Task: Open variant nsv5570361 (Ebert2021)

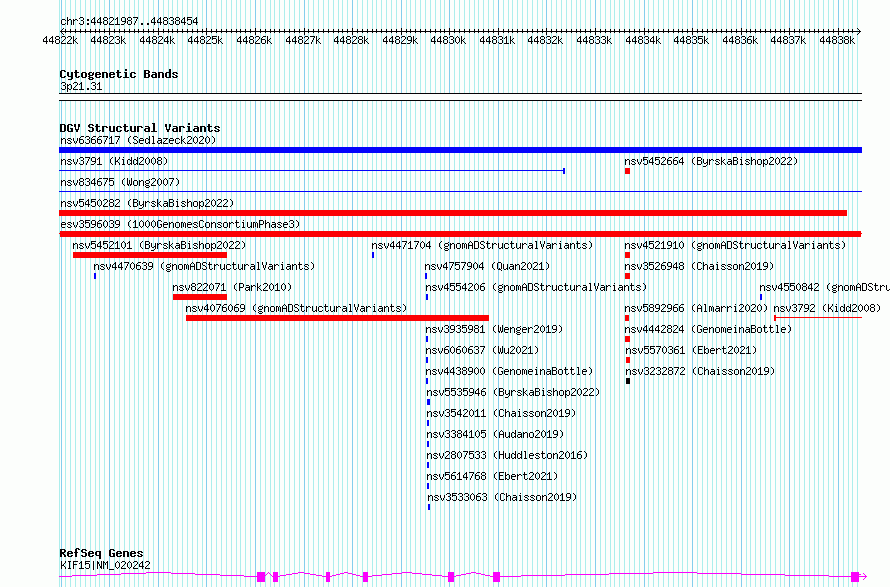Action: point(691,350)
